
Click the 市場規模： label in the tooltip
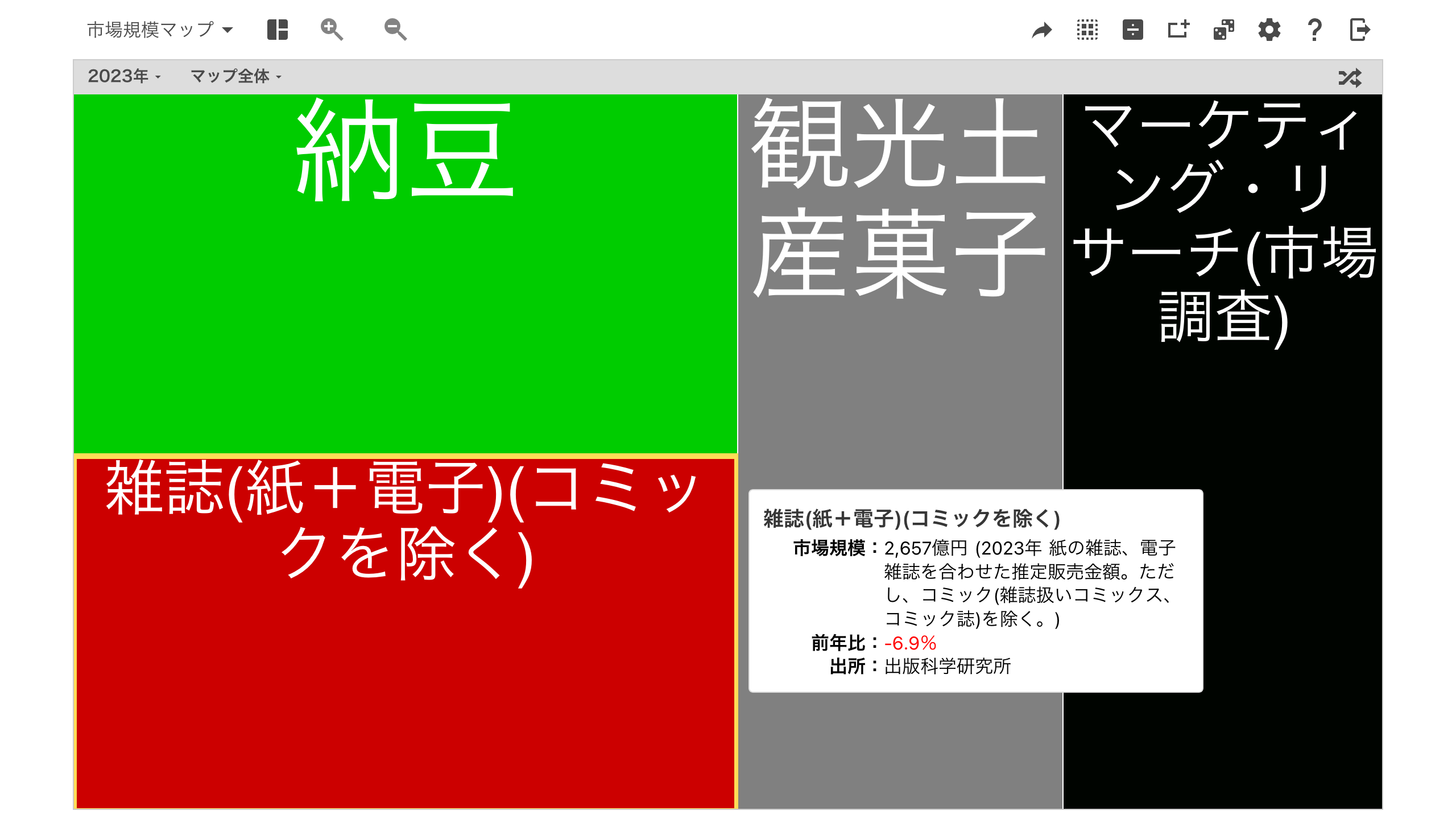(837, 548)
